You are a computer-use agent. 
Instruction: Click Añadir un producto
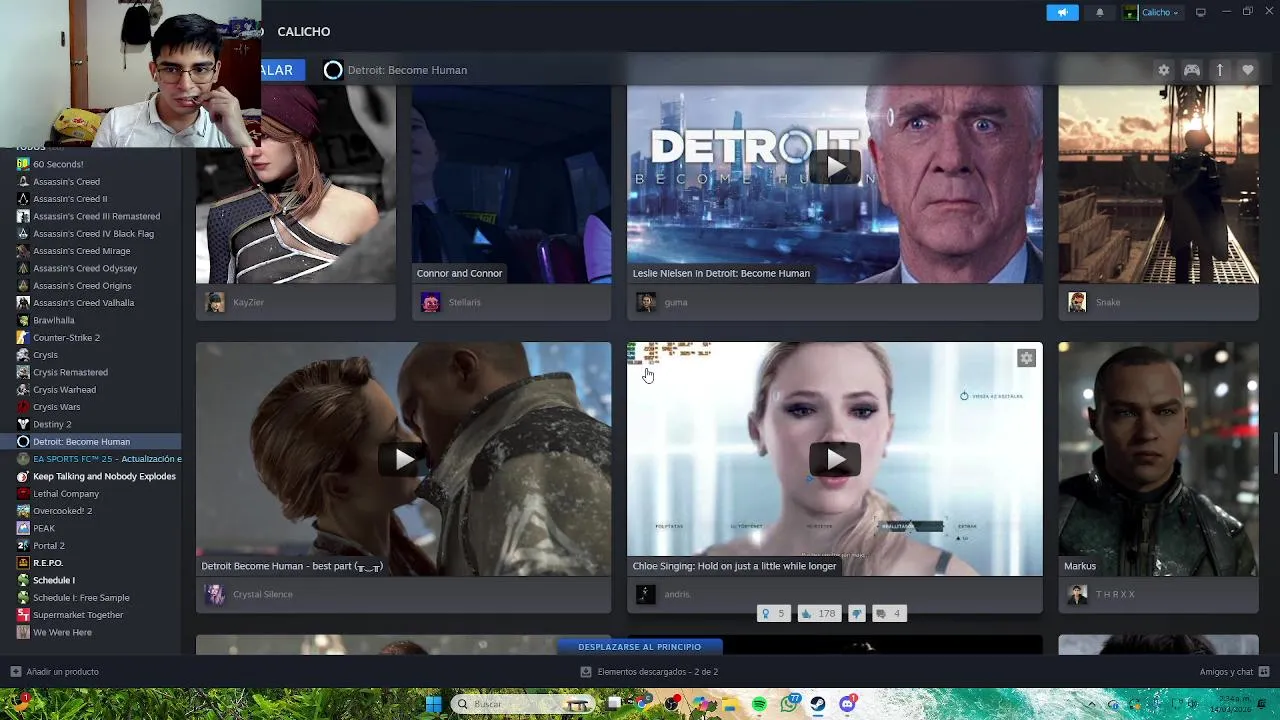[x=54, y=672]
